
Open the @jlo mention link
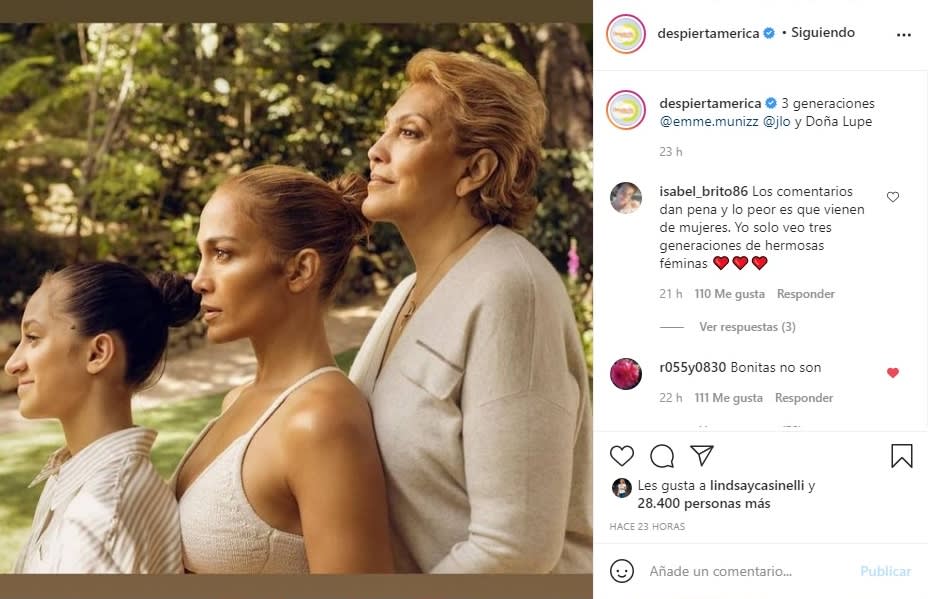coord(777,121)
